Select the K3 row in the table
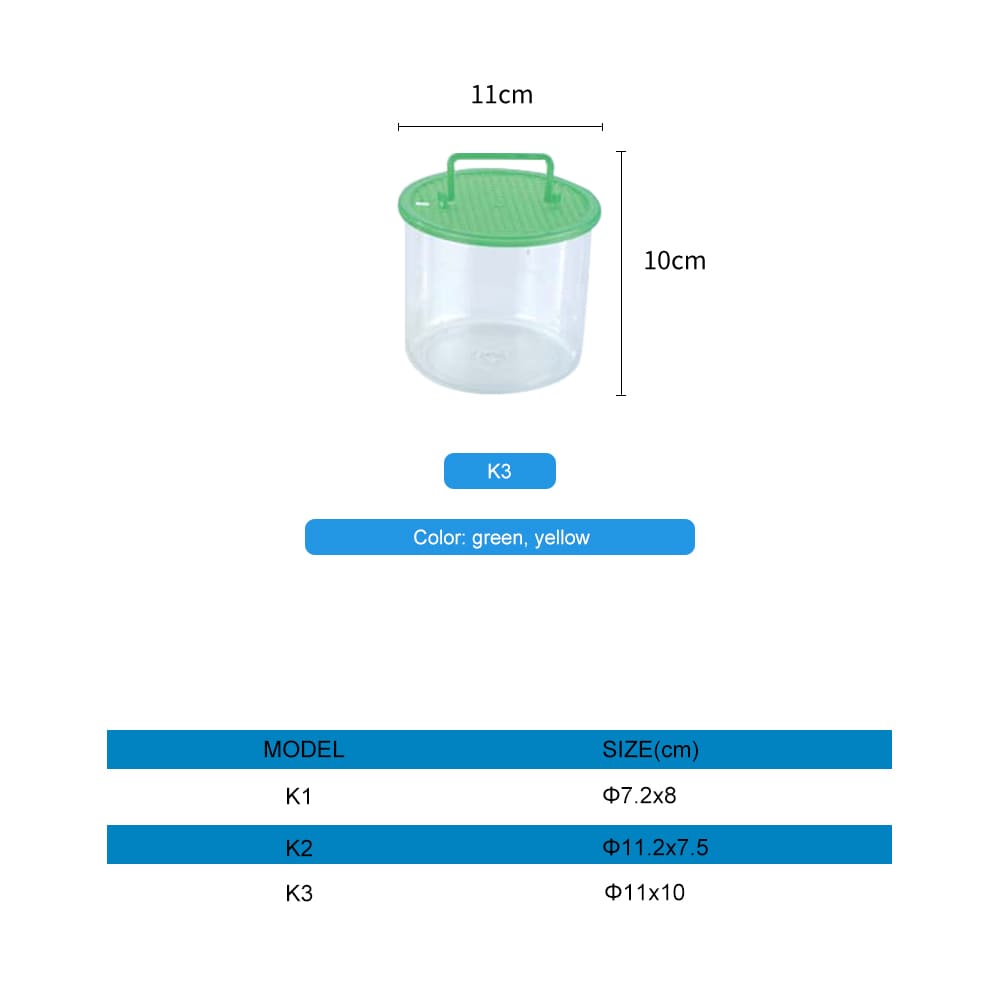Screen dimensions: 1000x1000 pos(299,893)
